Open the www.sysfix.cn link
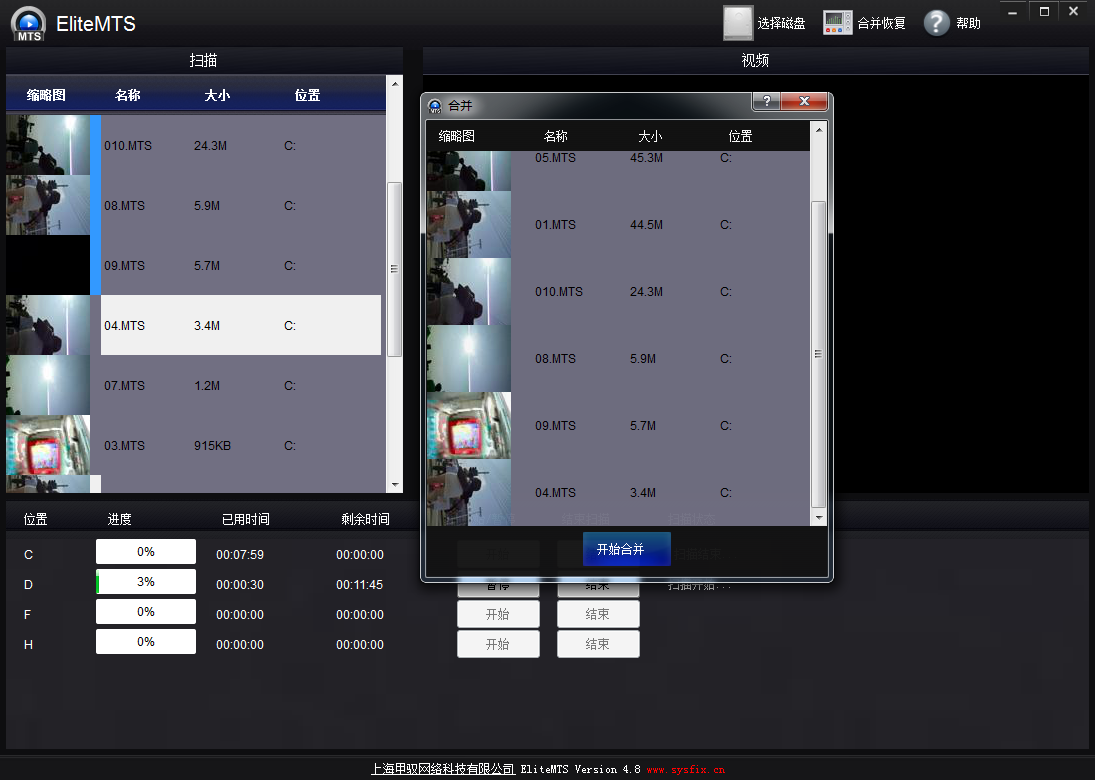This screenshot has height=780, width=1095. 686,770
